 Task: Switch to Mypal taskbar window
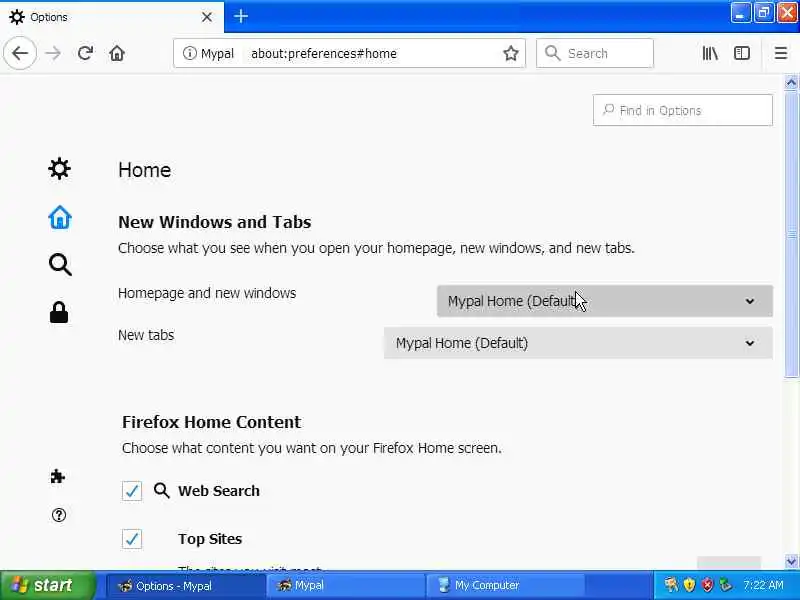[x=346, y=586]
